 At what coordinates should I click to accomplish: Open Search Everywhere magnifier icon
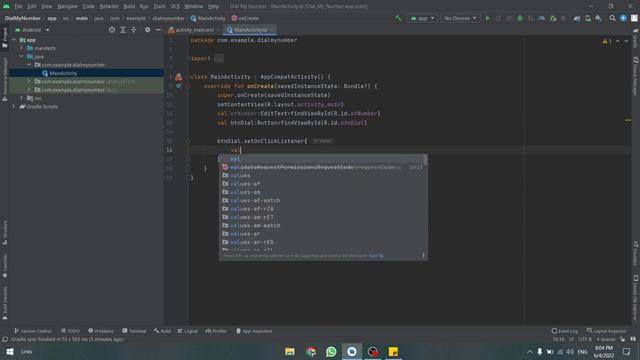click(x=612, y=18)
